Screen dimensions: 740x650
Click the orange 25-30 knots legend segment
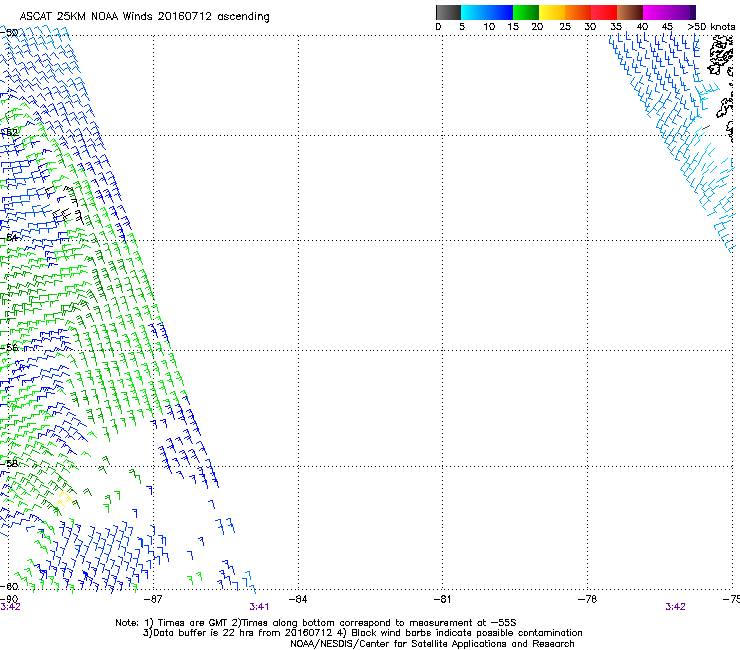coord(578,12)
